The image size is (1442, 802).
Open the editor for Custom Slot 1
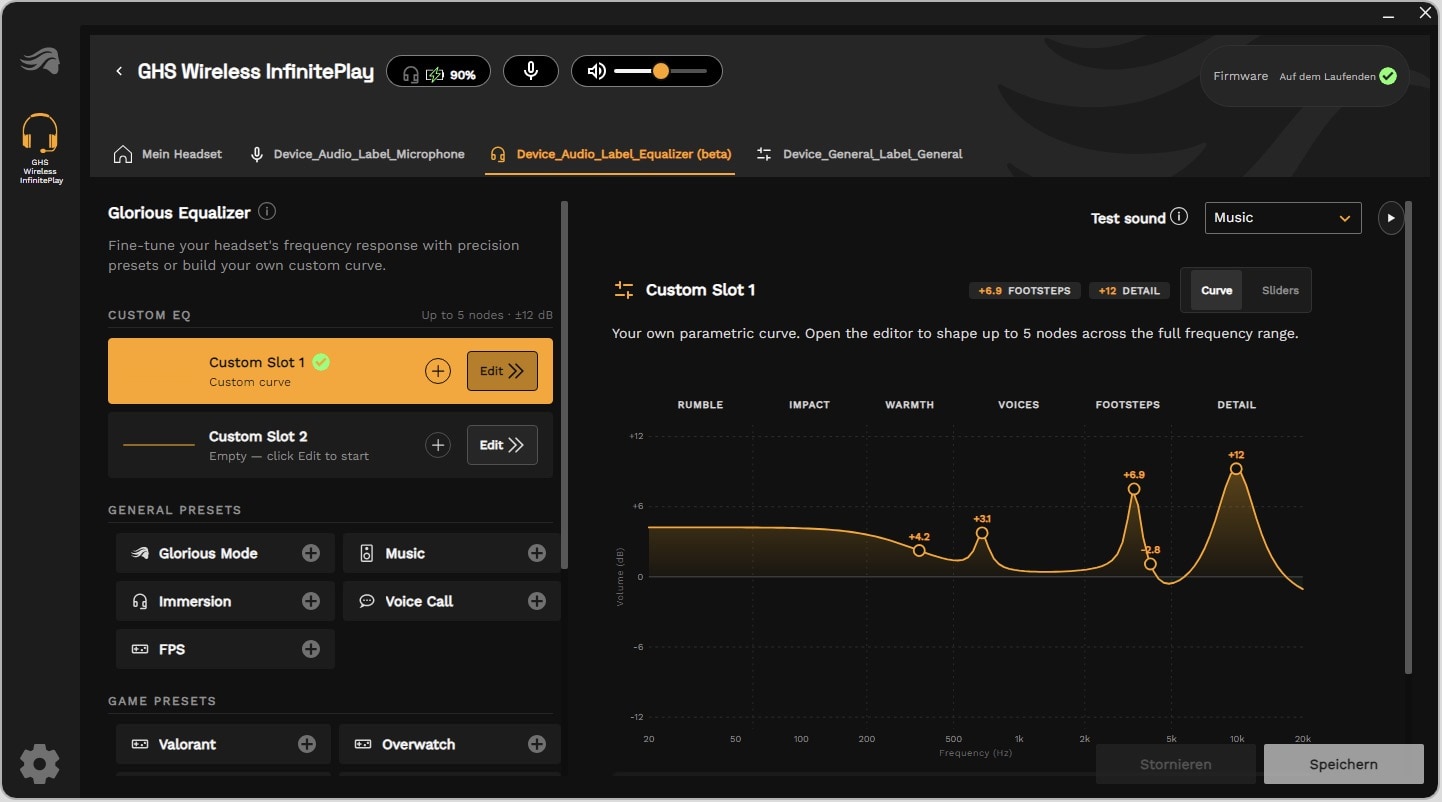coord(502,371)
